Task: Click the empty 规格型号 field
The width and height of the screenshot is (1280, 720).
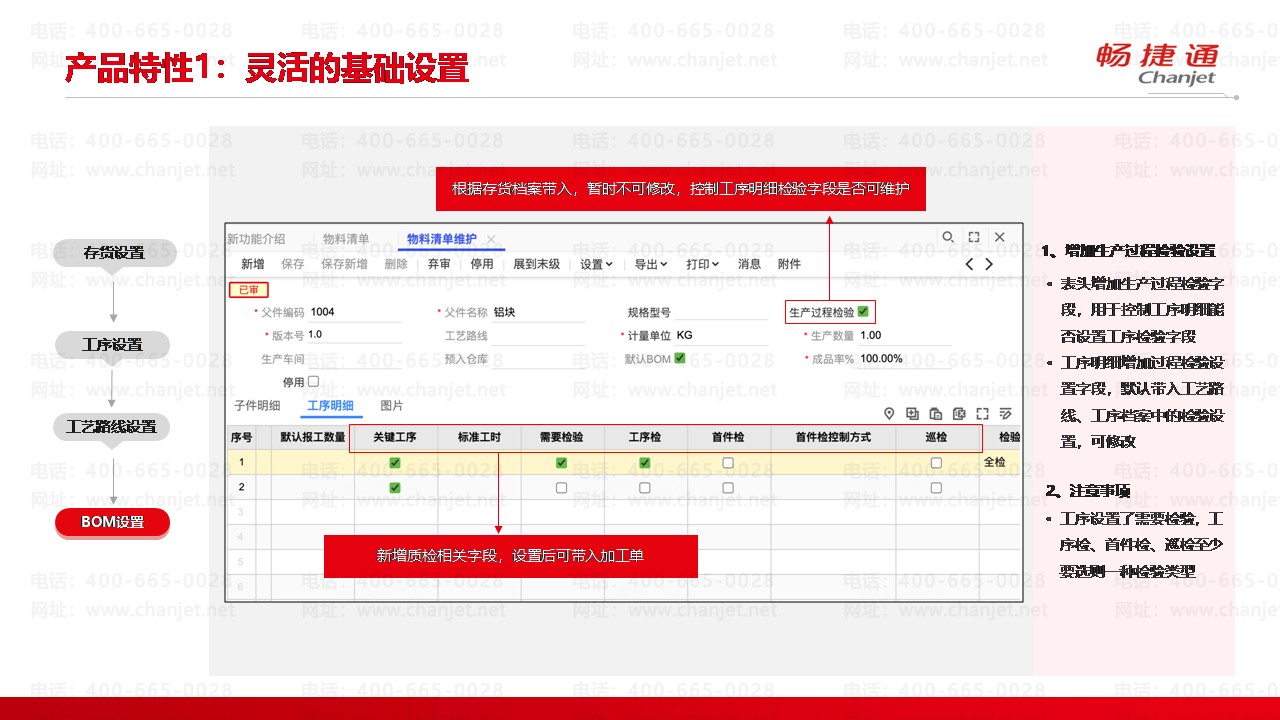Action: click(721, 312)
